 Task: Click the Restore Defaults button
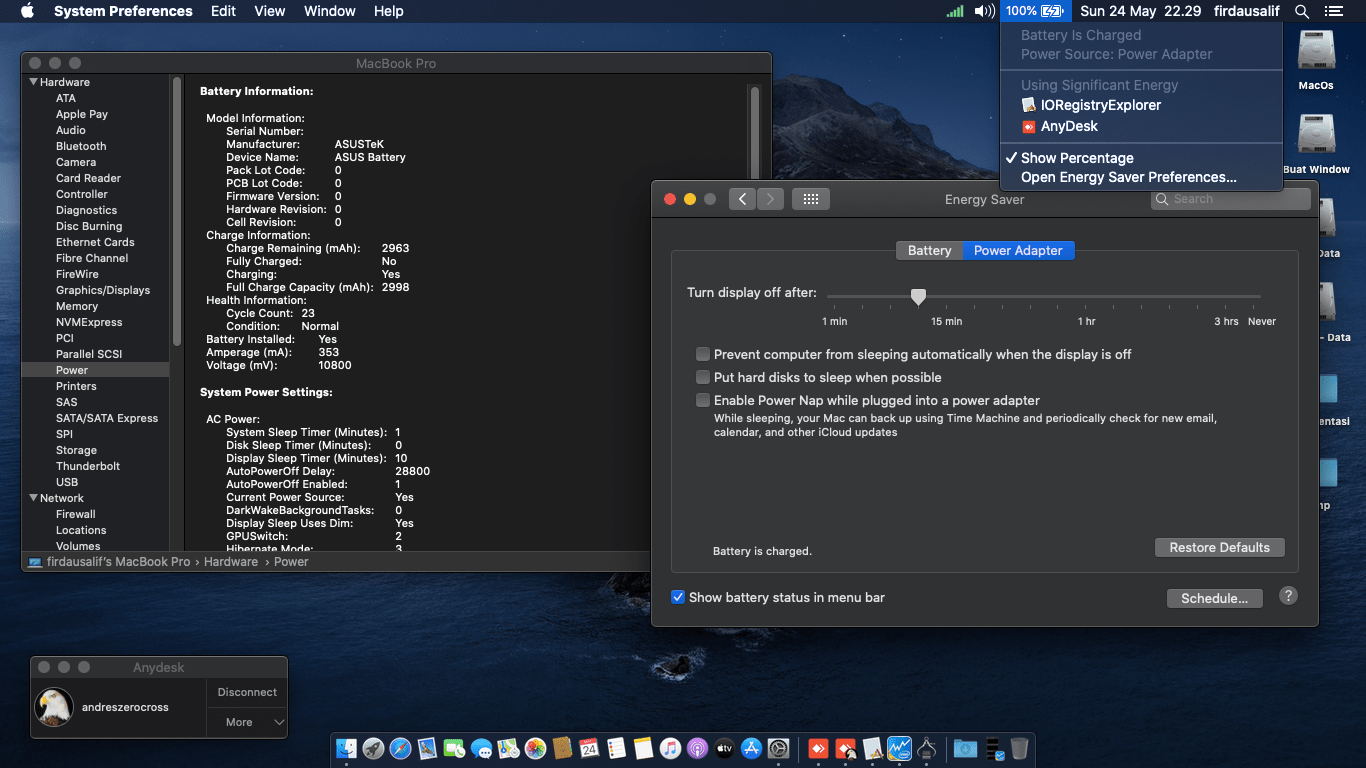pyautogui.click(x=1219, y=547)
